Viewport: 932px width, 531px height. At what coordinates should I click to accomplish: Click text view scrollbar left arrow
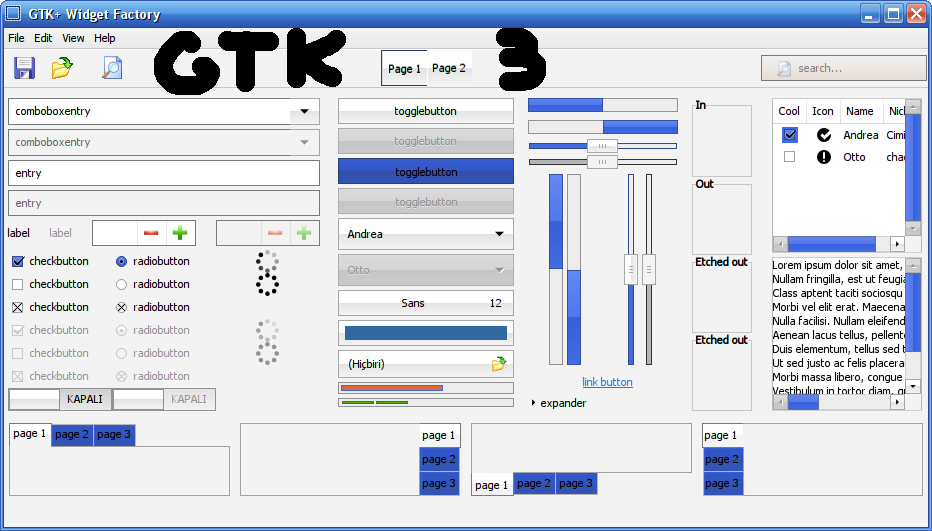click(780, 403)
